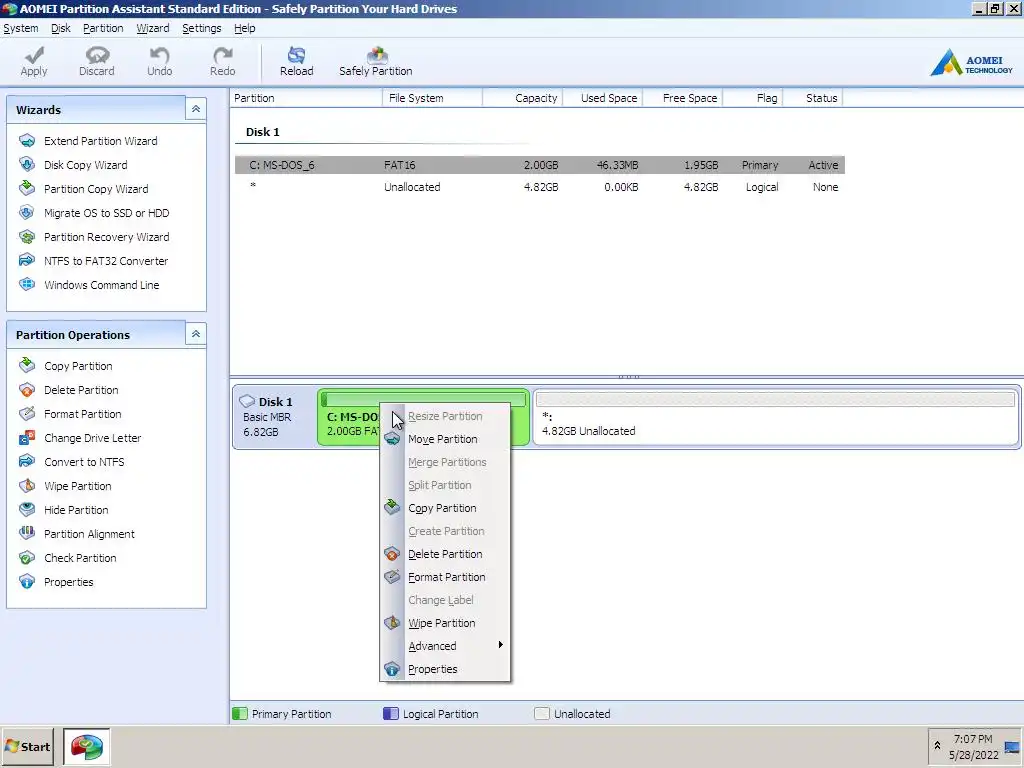
Task: Choose Copy Partition in context menu
Action: click(x=445, y=508)
